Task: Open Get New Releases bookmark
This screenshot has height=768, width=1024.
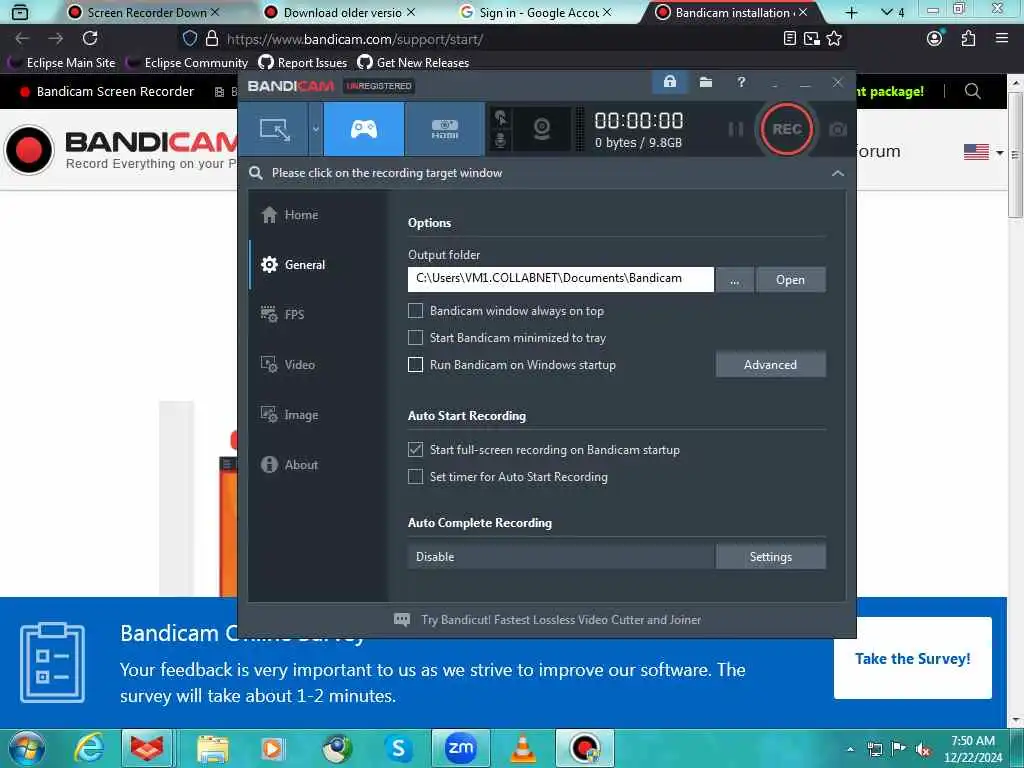Action: point(413,63)
